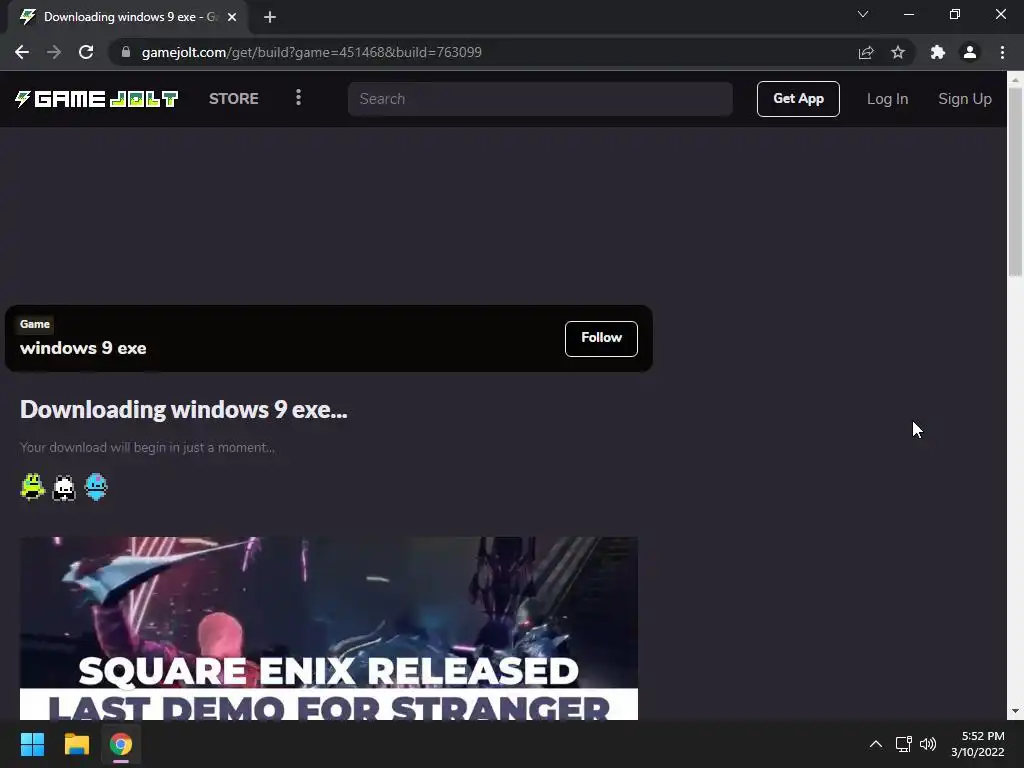Open the Sign Up link
This screenshot has width=1024, height=768.
[965, 99]
